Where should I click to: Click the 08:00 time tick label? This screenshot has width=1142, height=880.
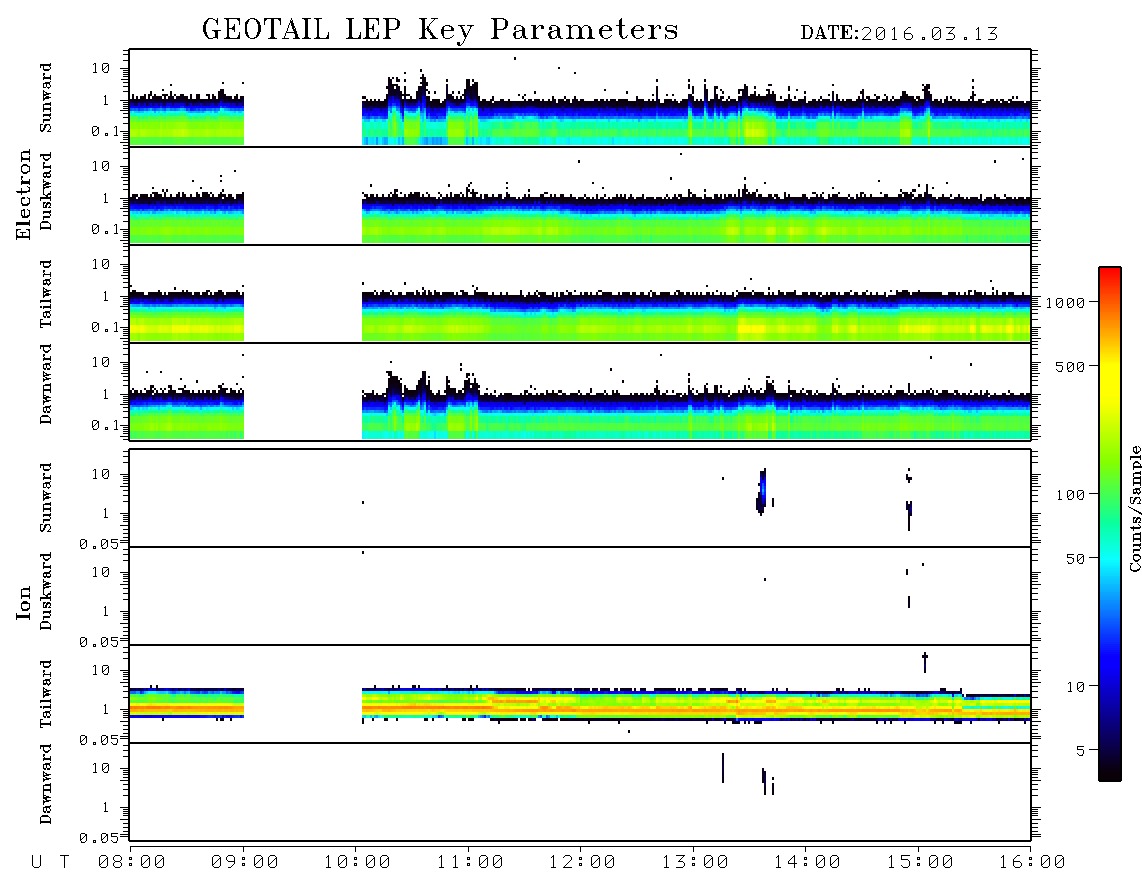coord(132,862)
